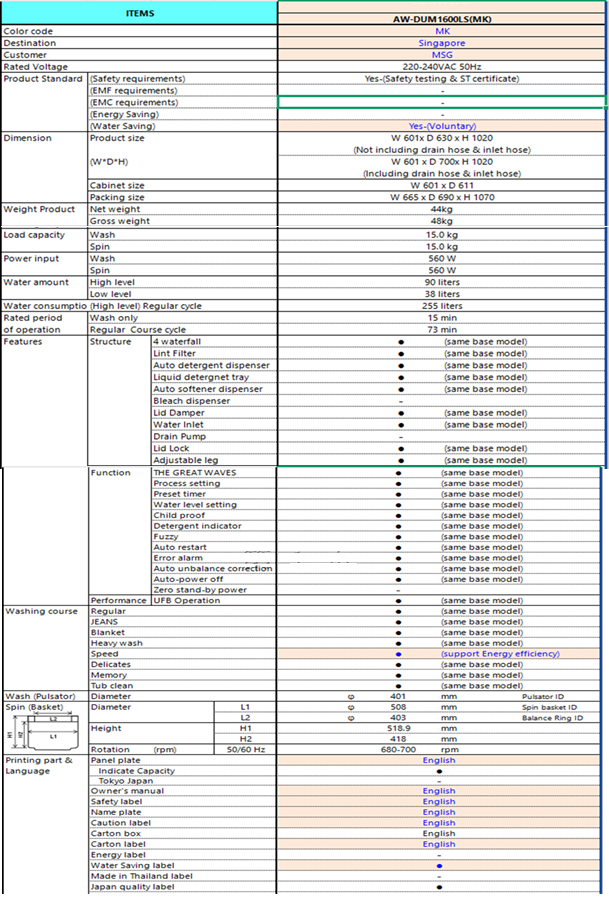Click the "15.0 kg" value in Wash row

coord(442,234)
